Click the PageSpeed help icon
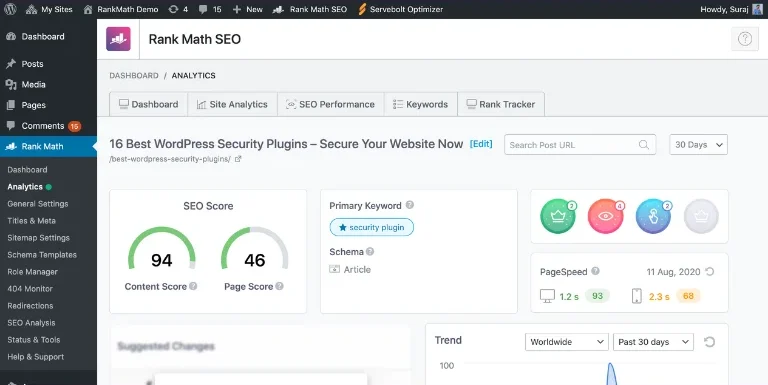Screen dimensions: 768x385 [x=595, y=271]
